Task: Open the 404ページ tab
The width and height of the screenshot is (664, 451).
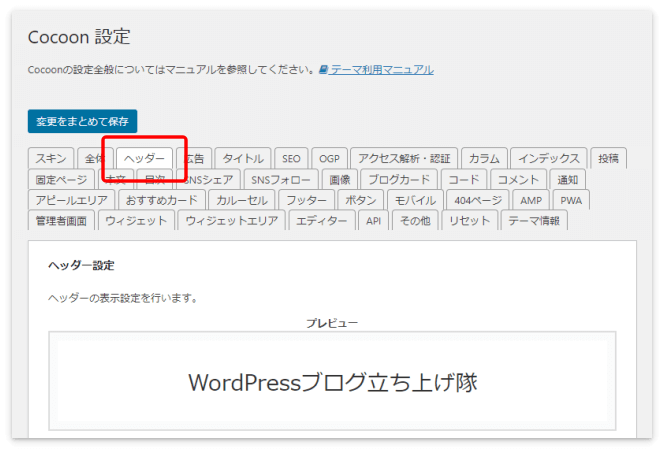Action: (478, 200)
